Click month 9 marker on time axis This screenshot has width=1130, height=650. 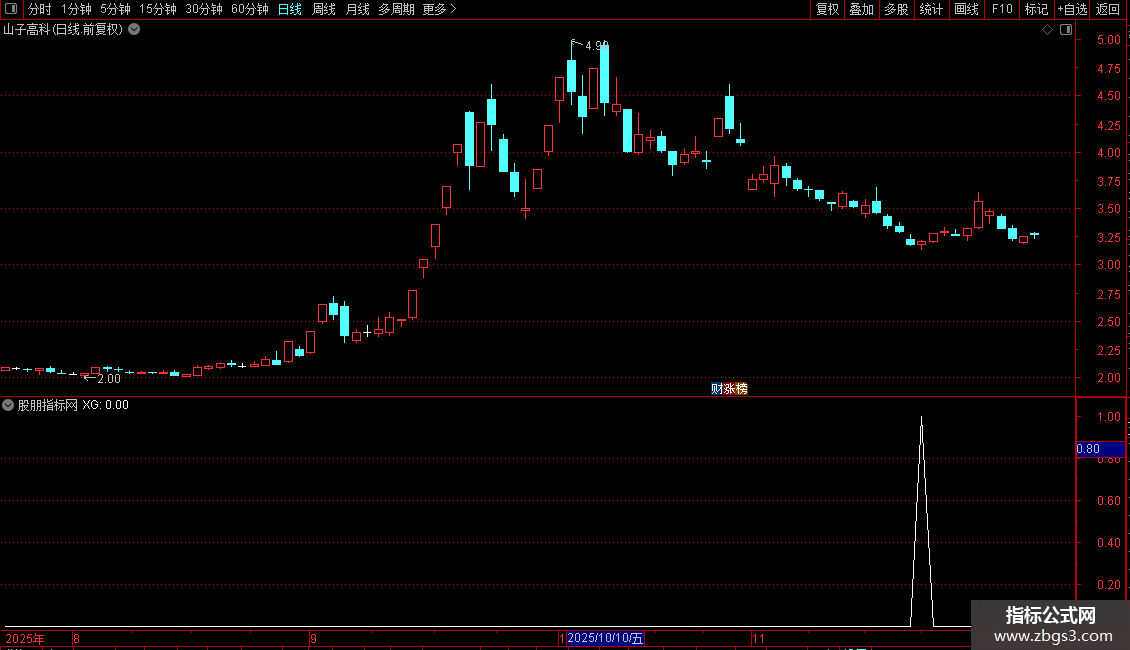coord(313,638)
